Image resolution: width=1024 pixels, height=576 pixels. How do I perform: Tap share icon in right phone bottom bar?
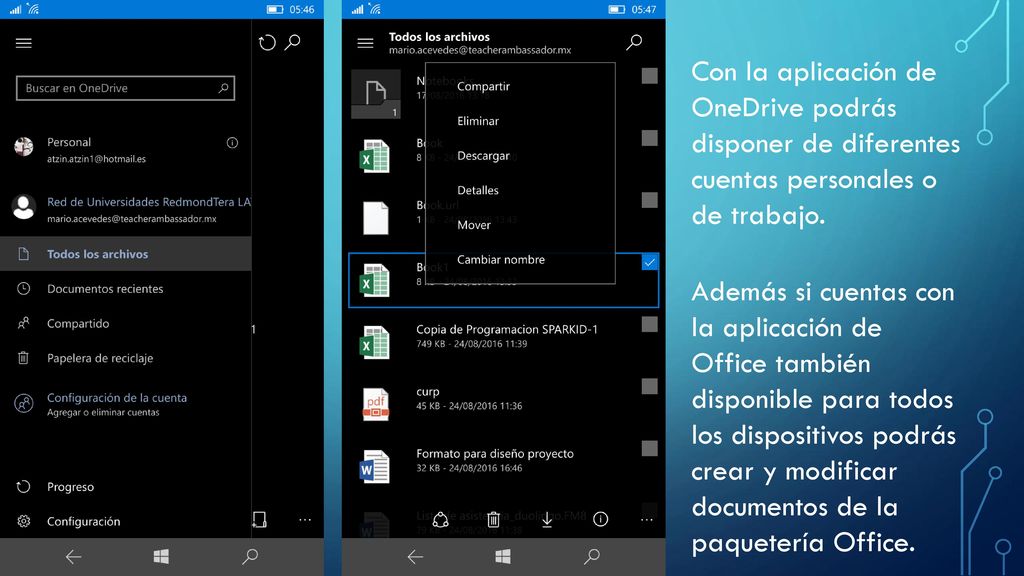441,519
